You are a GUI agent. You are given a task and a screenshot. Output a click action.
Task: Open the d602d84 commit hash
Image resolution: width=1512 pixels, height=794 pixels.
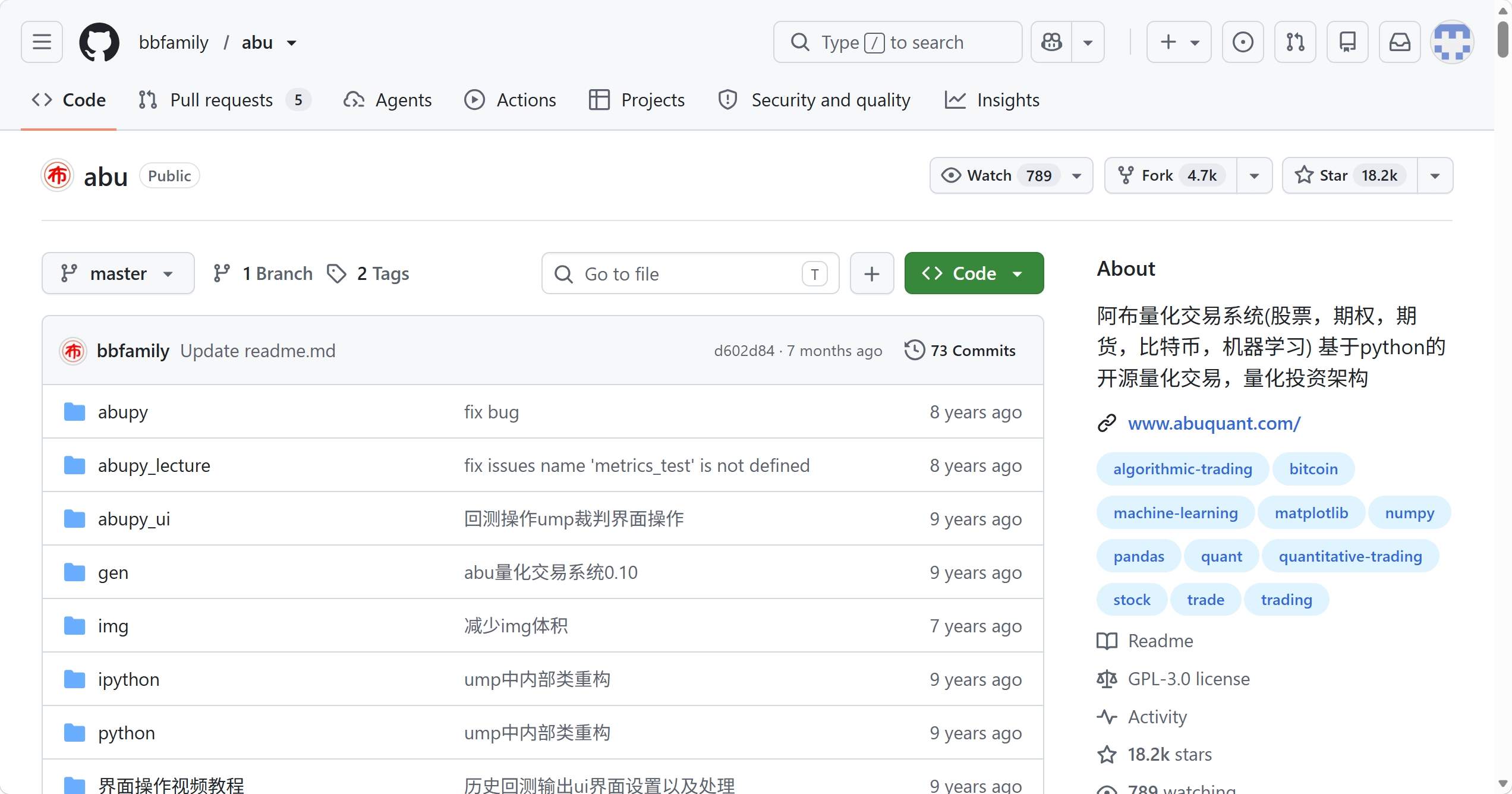point(744,351)
